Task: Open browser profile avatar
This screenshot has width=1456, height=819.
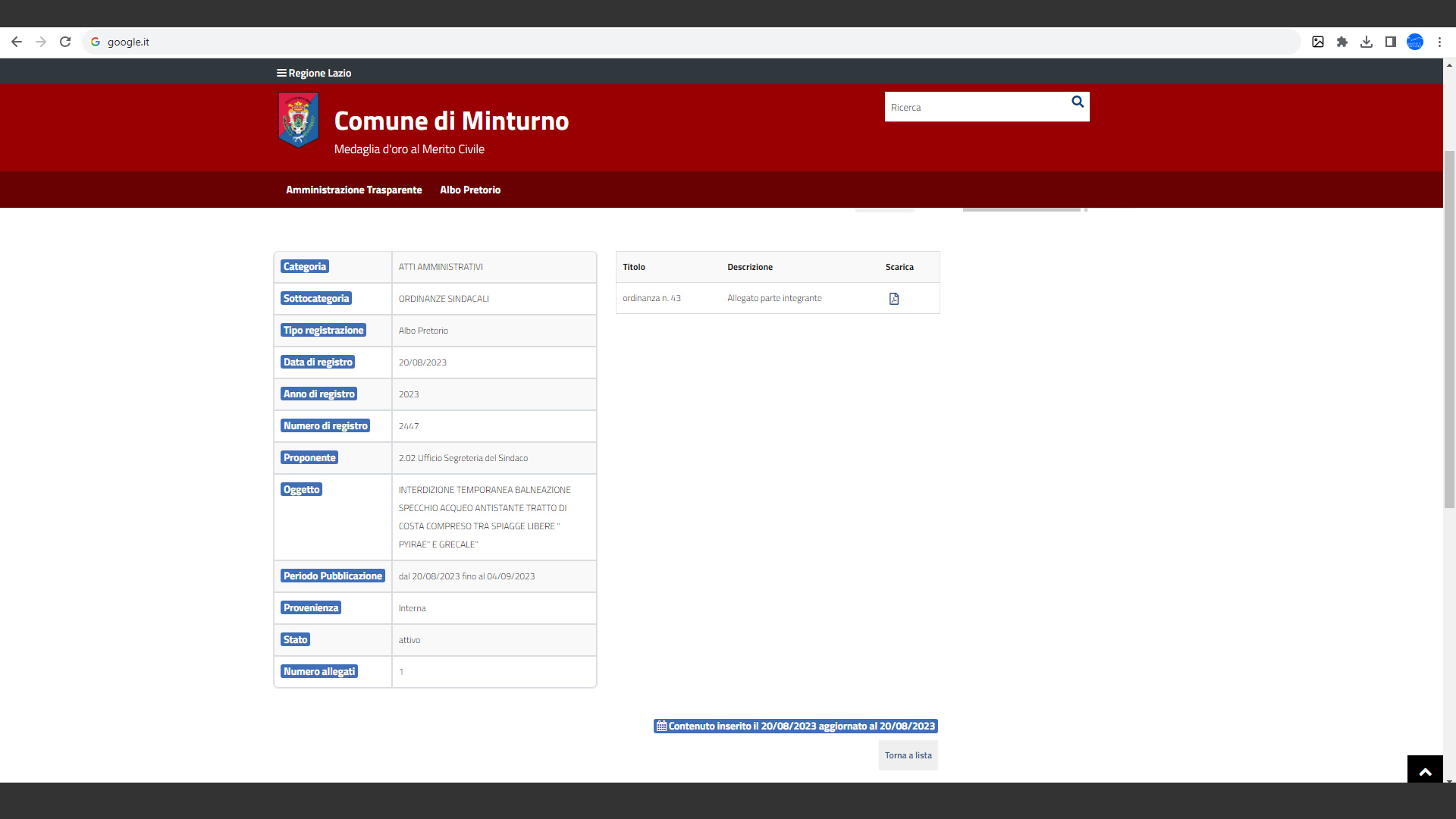Action: (1415, 42)
